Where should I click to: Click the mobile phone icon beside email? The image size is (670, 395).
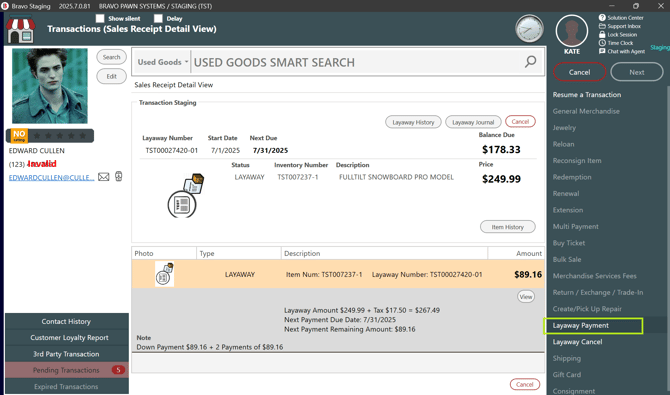(119, 176)
